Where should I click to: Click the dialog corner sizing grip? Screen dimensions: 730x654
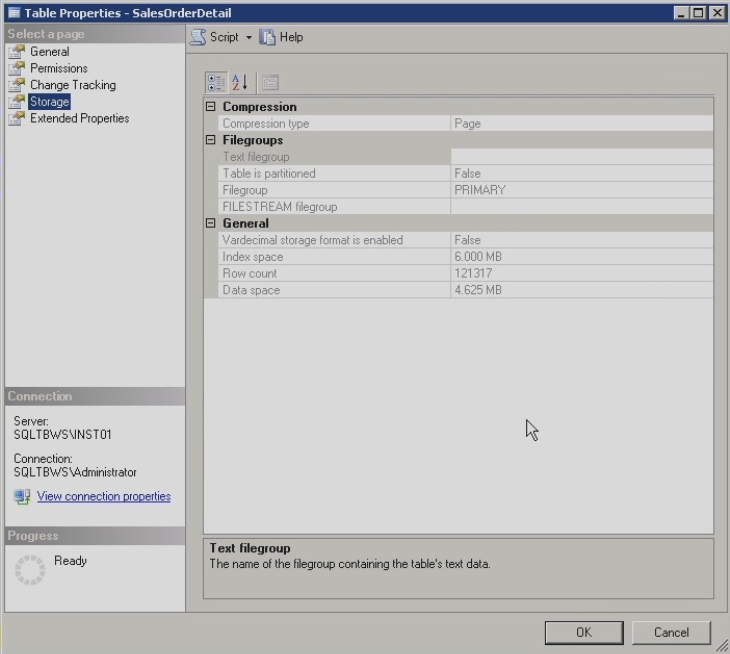pyautogui.click(x=722, y=646)
